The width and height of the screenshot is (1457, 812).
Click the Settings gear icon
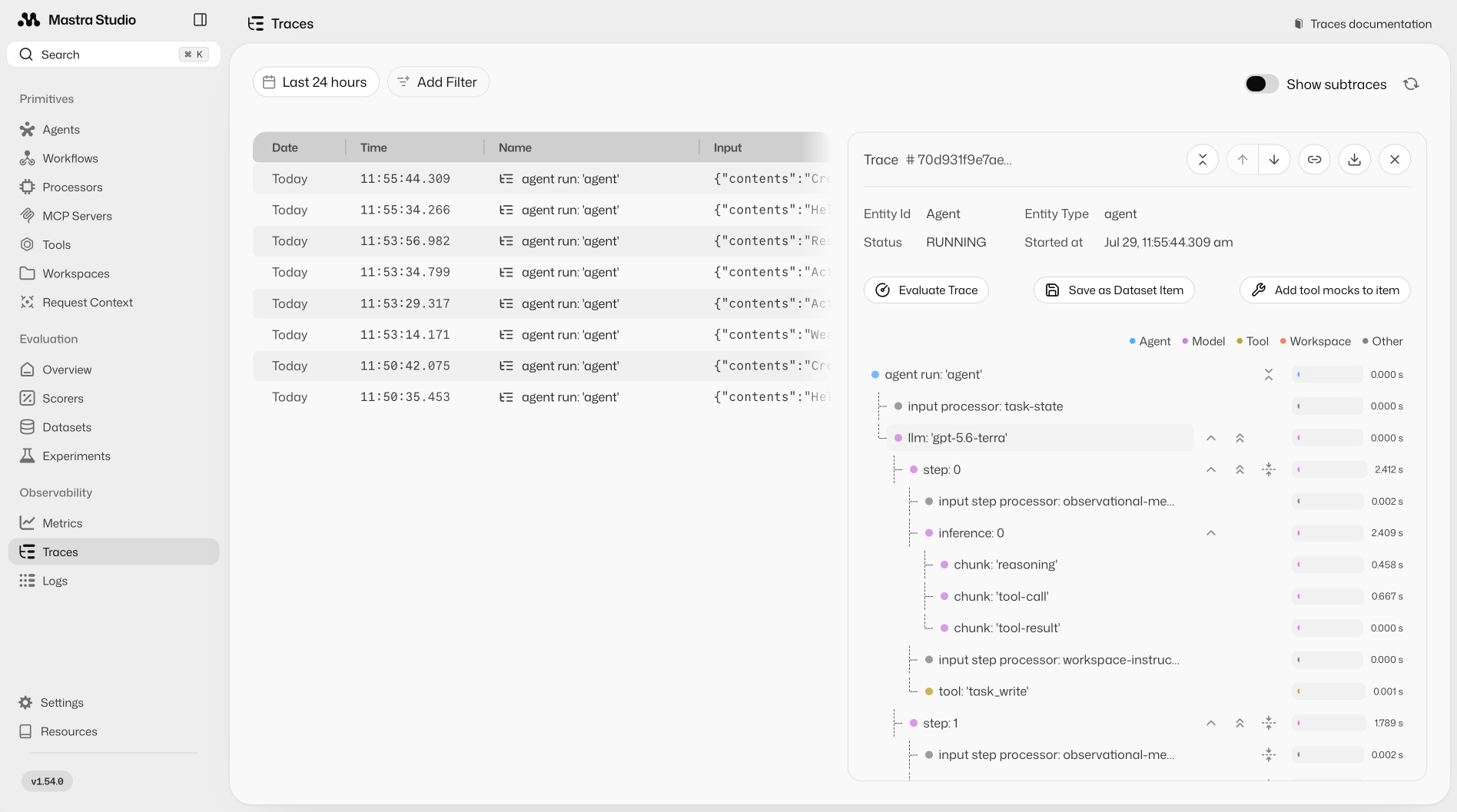coord(25,703)
